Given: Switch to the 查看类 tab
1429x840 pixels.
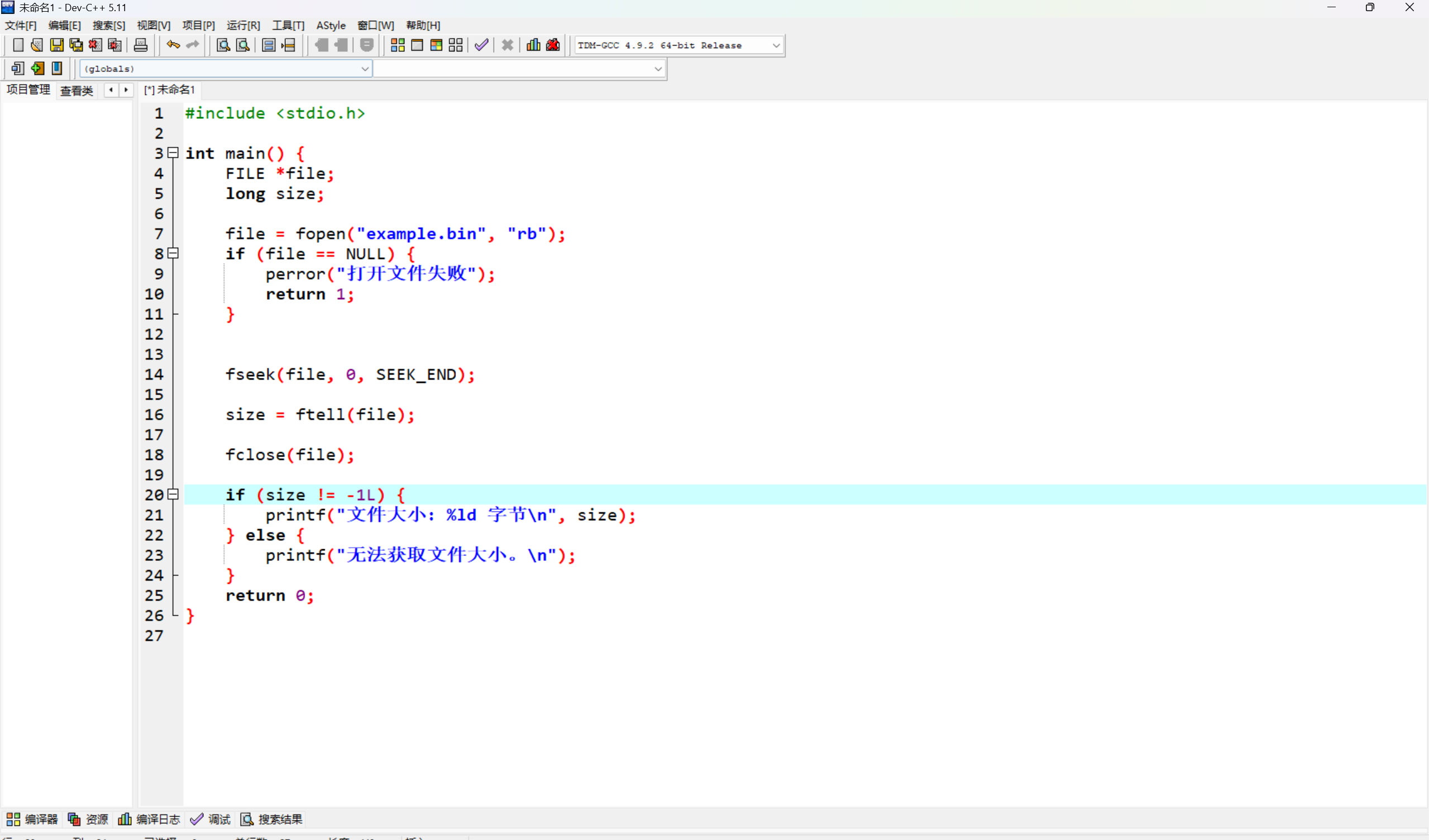Looking at the screenshot, I should pyautogui.click(x=77, y=90).
